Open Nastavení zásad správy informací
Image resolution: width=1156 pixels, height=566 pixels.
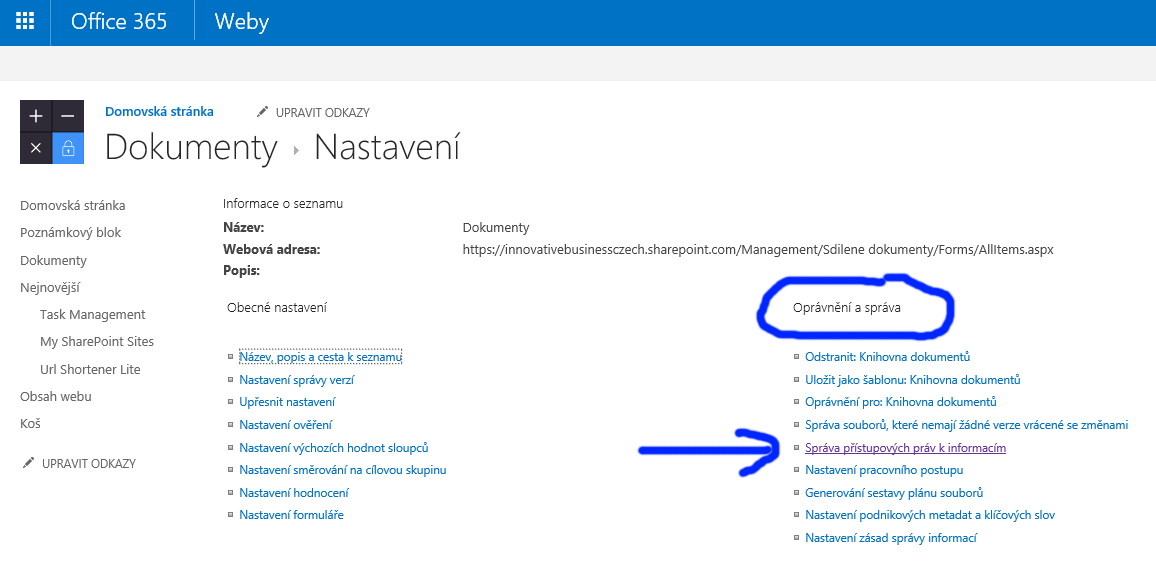pyautogui.click(x=891, y=538)
